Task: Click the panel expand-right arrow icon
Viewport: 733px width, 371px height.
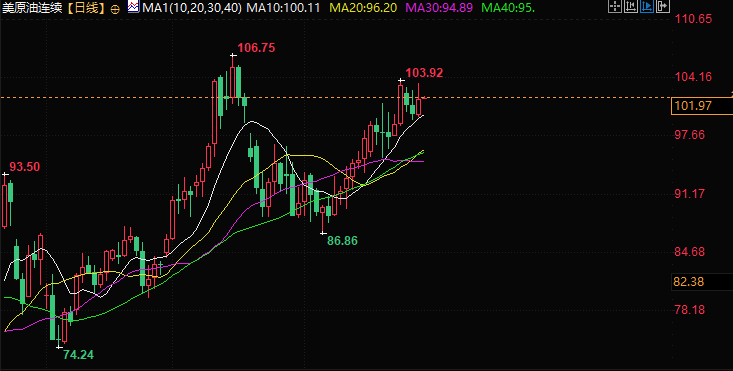Action: 663,6
